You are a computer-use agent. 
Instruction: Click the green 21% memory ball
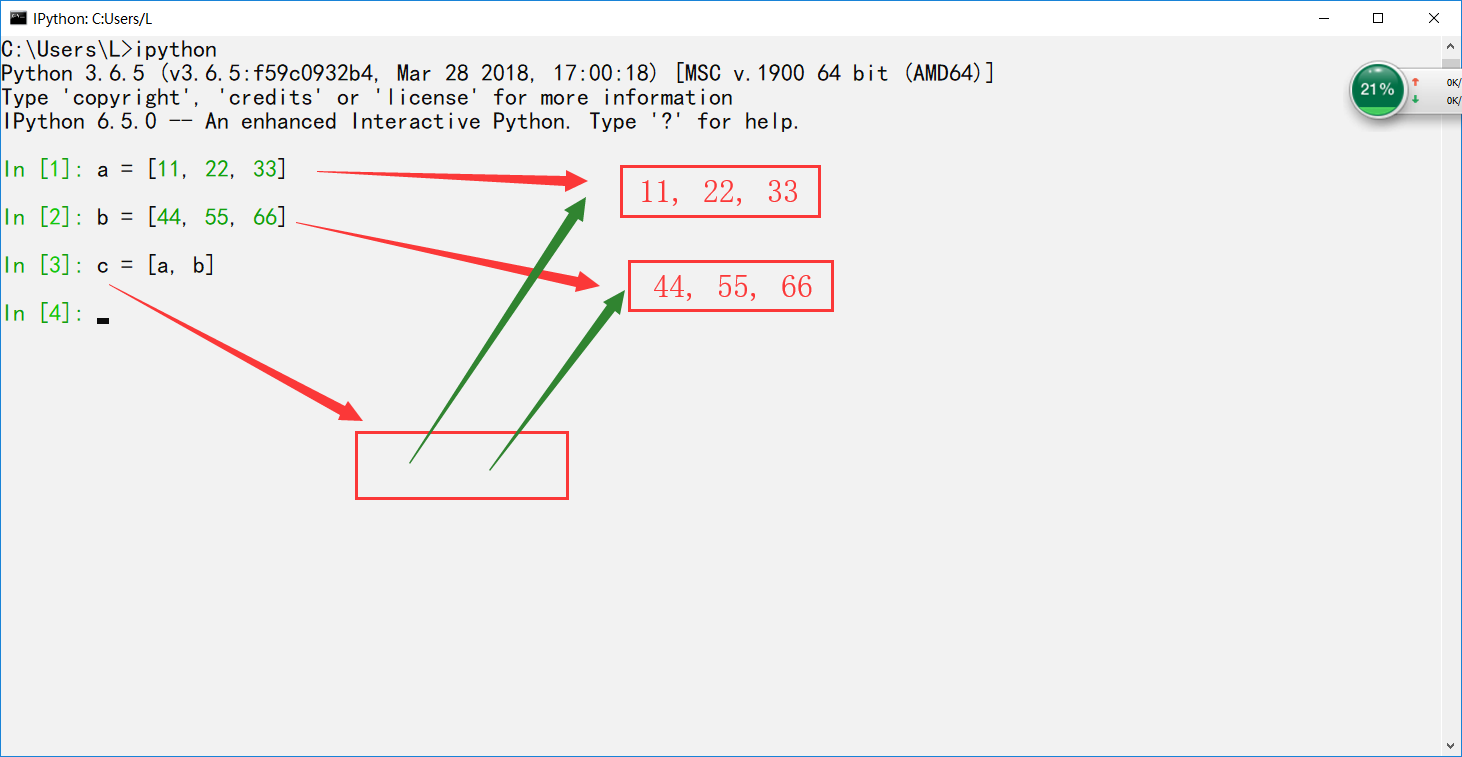(x=1377, y=90)
